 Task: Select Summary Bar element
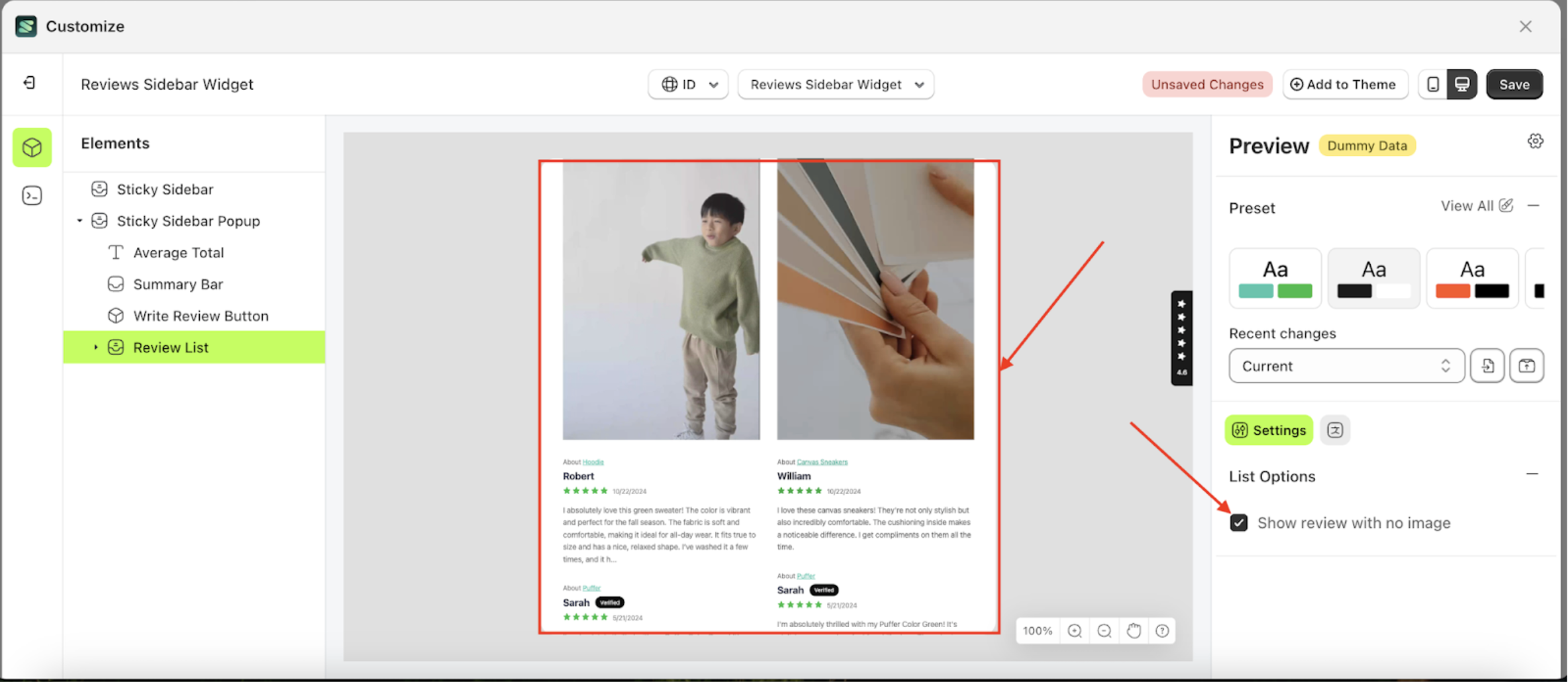pyautogui.click(x=177, y=285)
